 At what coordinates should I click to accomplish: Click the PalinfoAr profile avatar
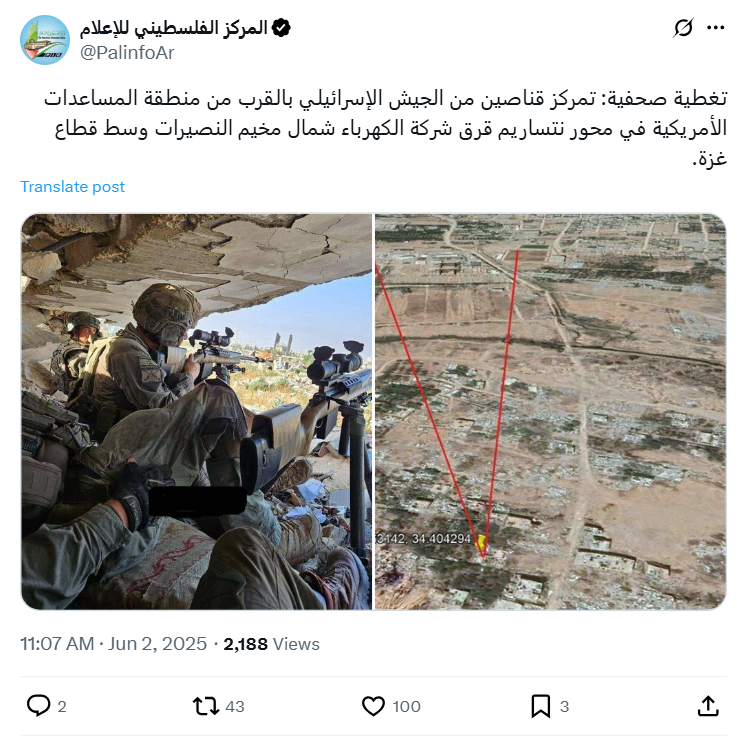point(45,40)
